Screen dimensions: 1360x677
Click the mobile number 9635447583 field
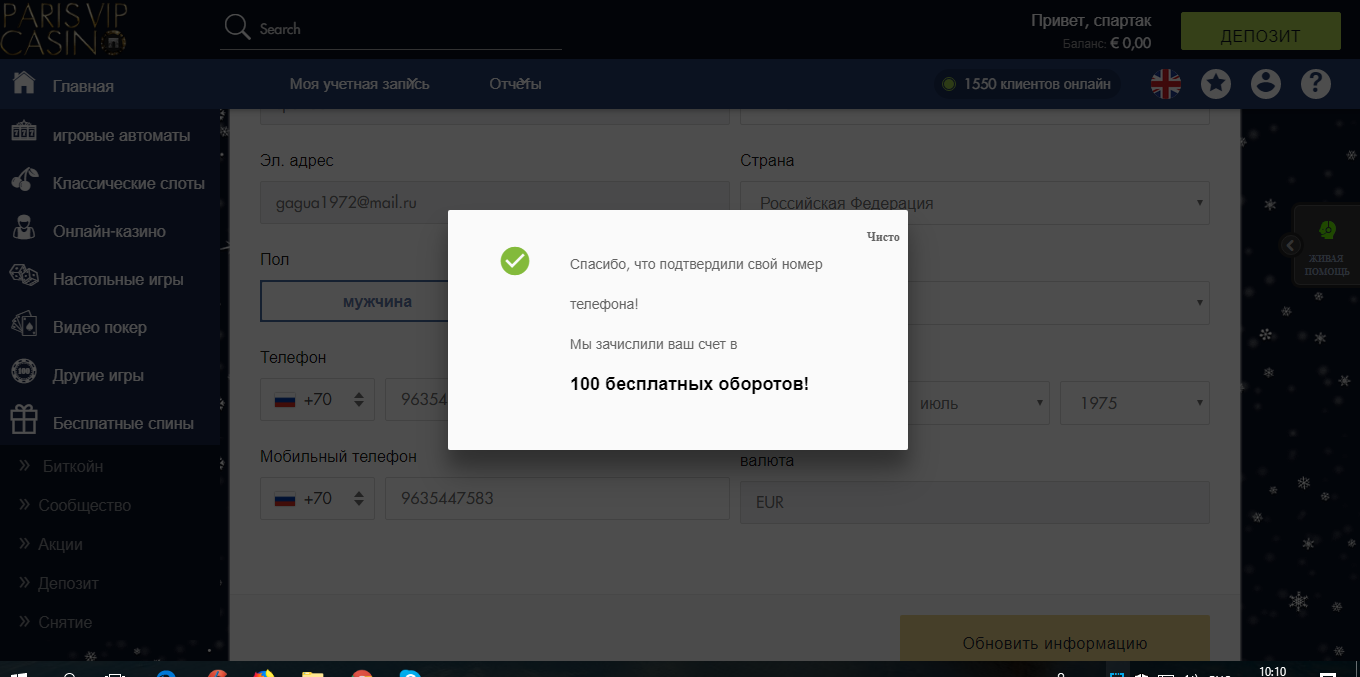[x=557, y=498]
